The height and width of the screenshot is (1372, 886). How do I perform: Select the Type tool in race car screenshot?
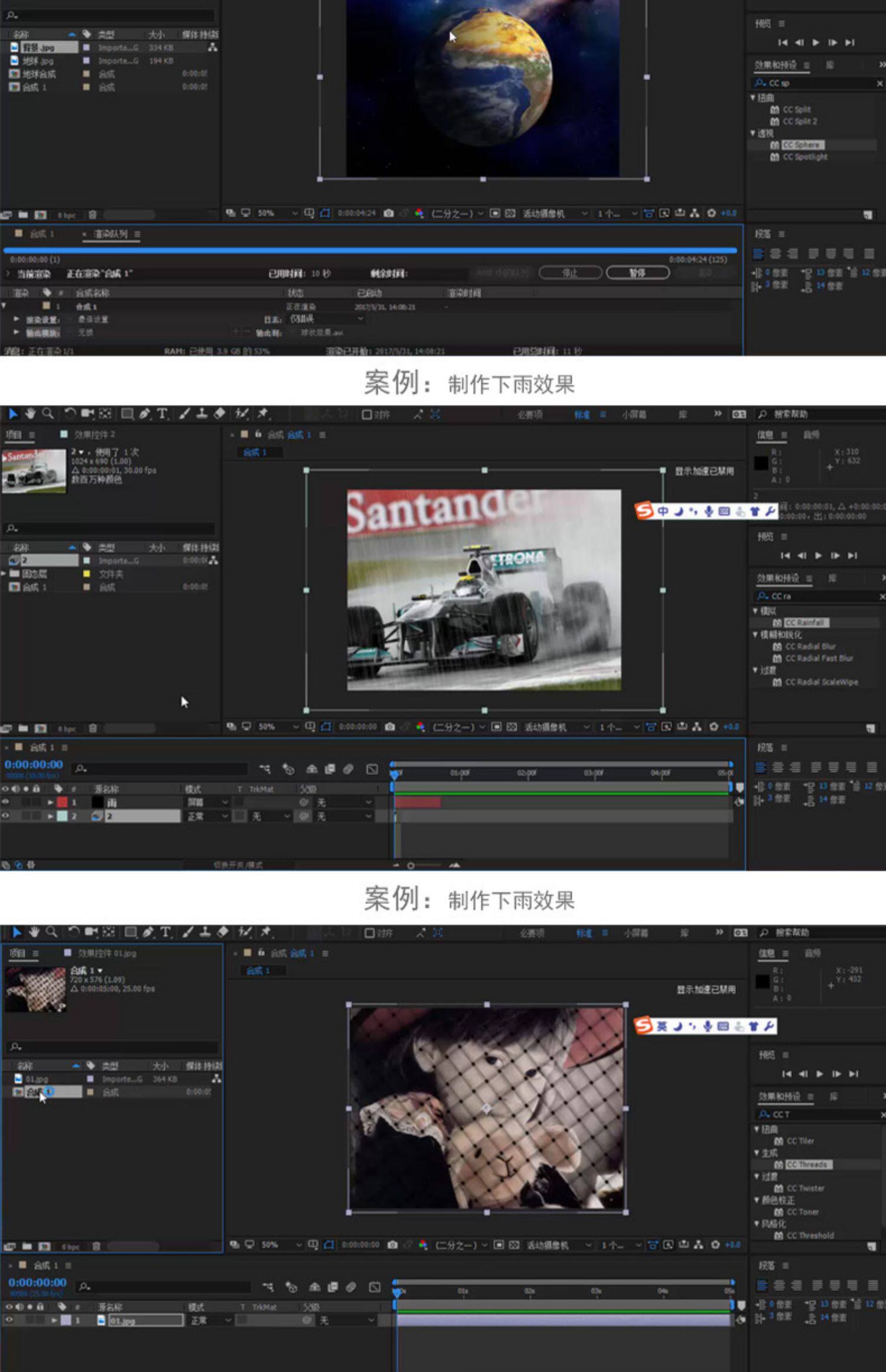[x=162, y=414]
